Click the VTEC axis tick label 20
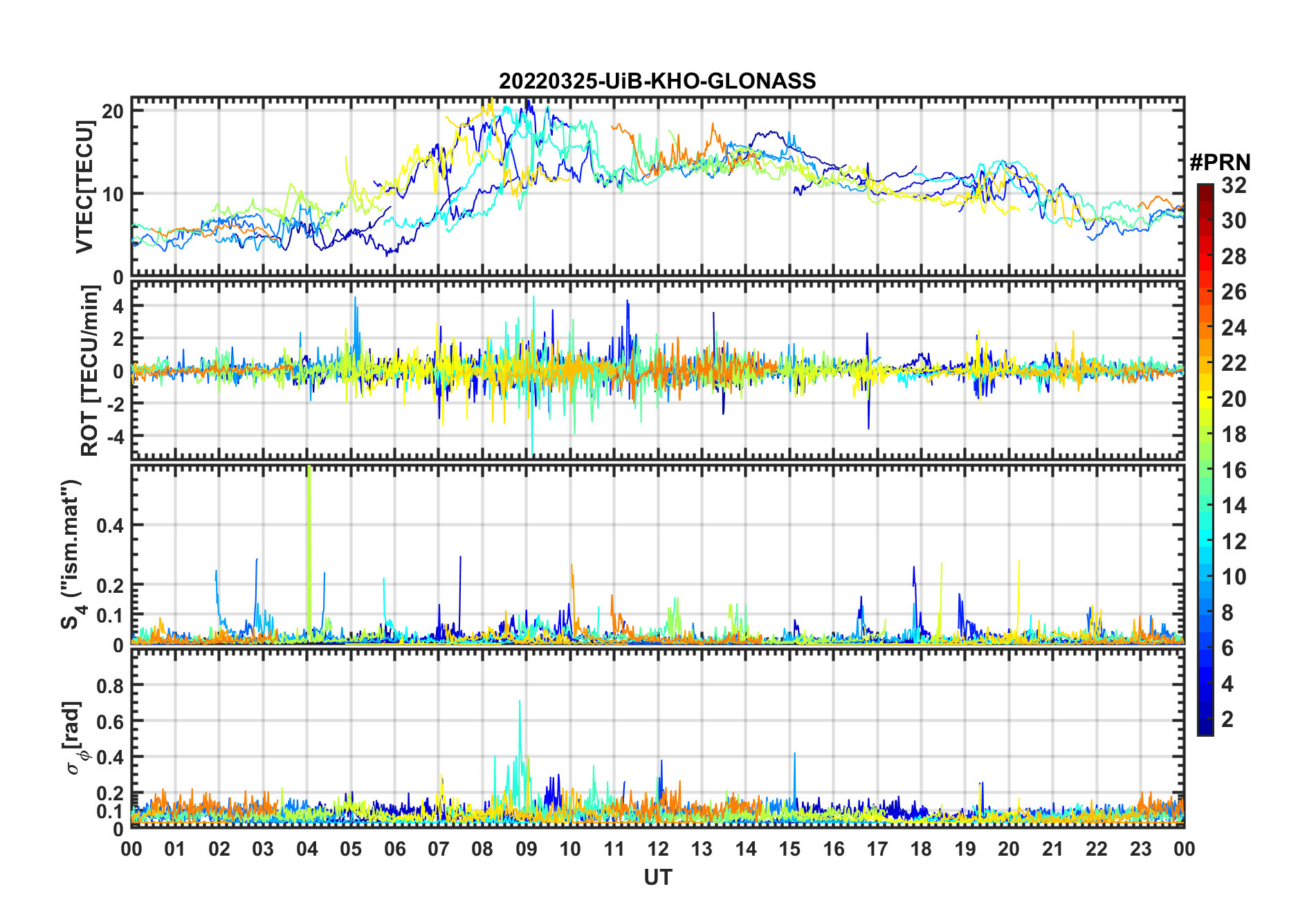1316x920 pixels. click(x=113, y=111)
